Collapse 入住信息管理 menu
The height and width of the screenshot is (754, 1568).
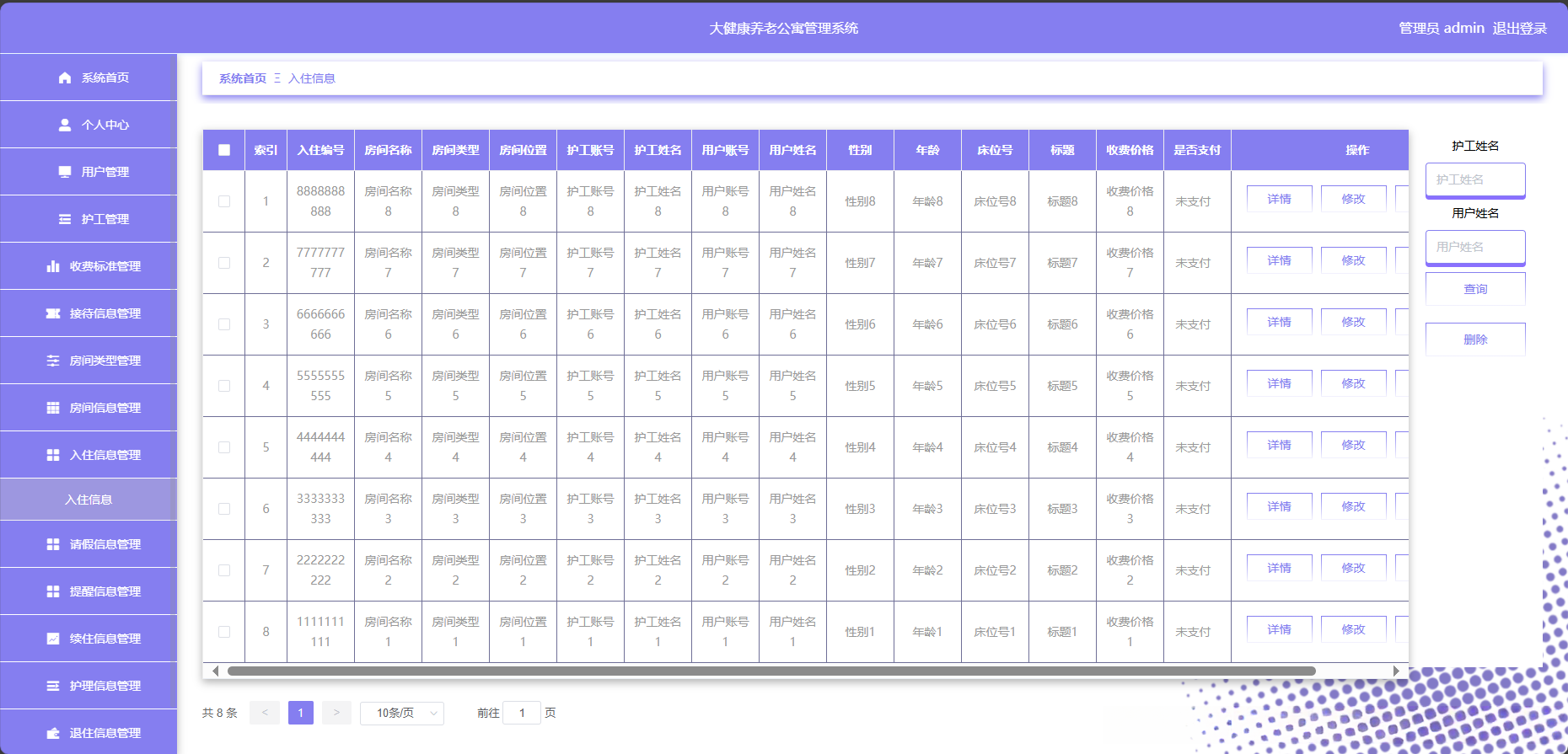[x=89, y=455]
